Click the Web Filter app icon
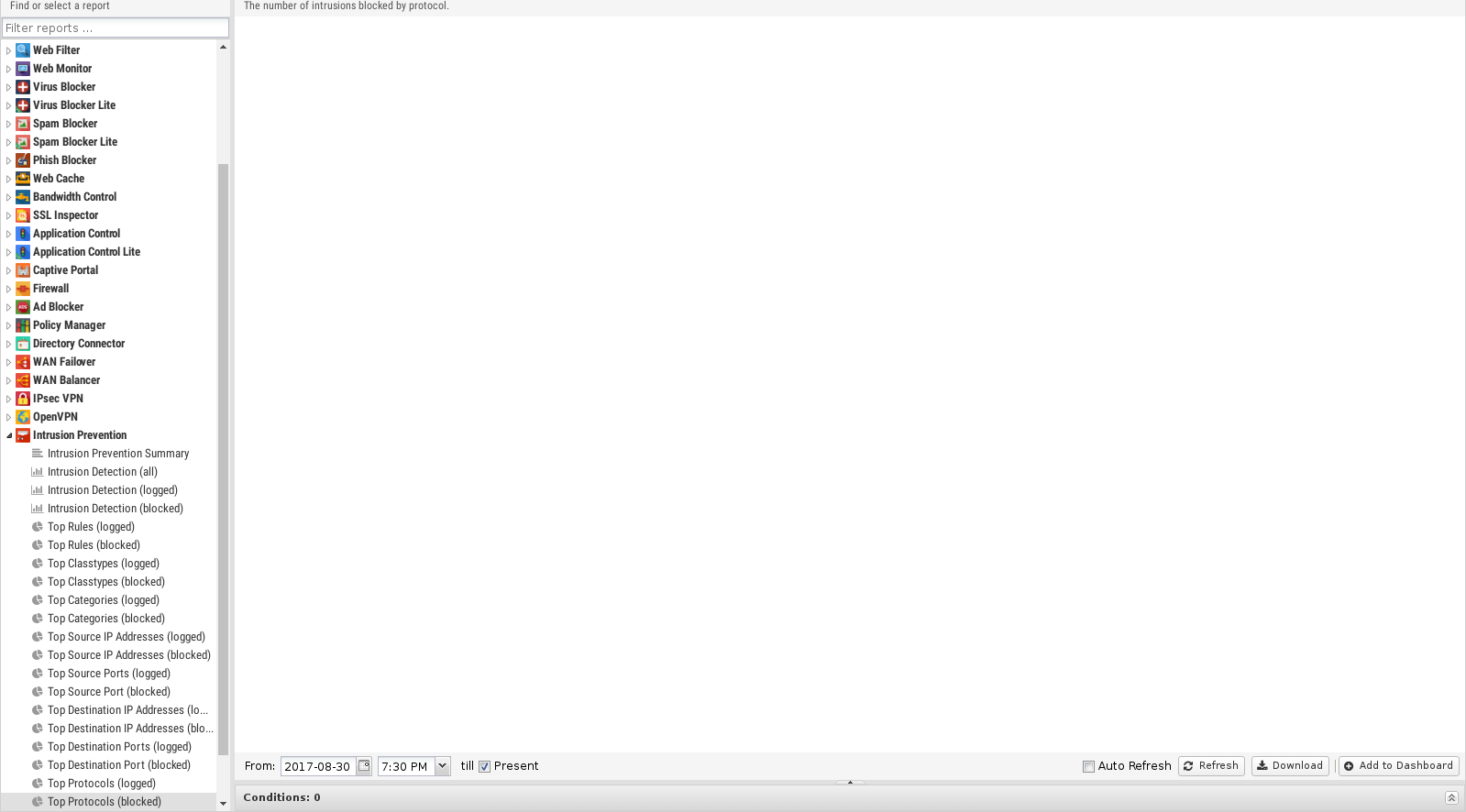This screenshot has height=812, width=1466. [x=23, y=50]
